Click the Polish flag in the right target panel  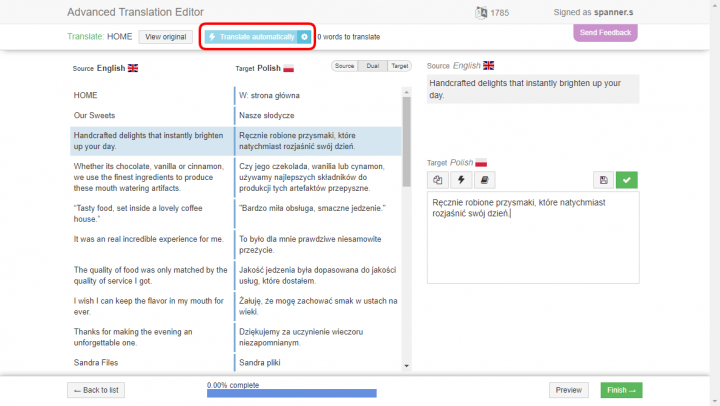coord(481,163)
